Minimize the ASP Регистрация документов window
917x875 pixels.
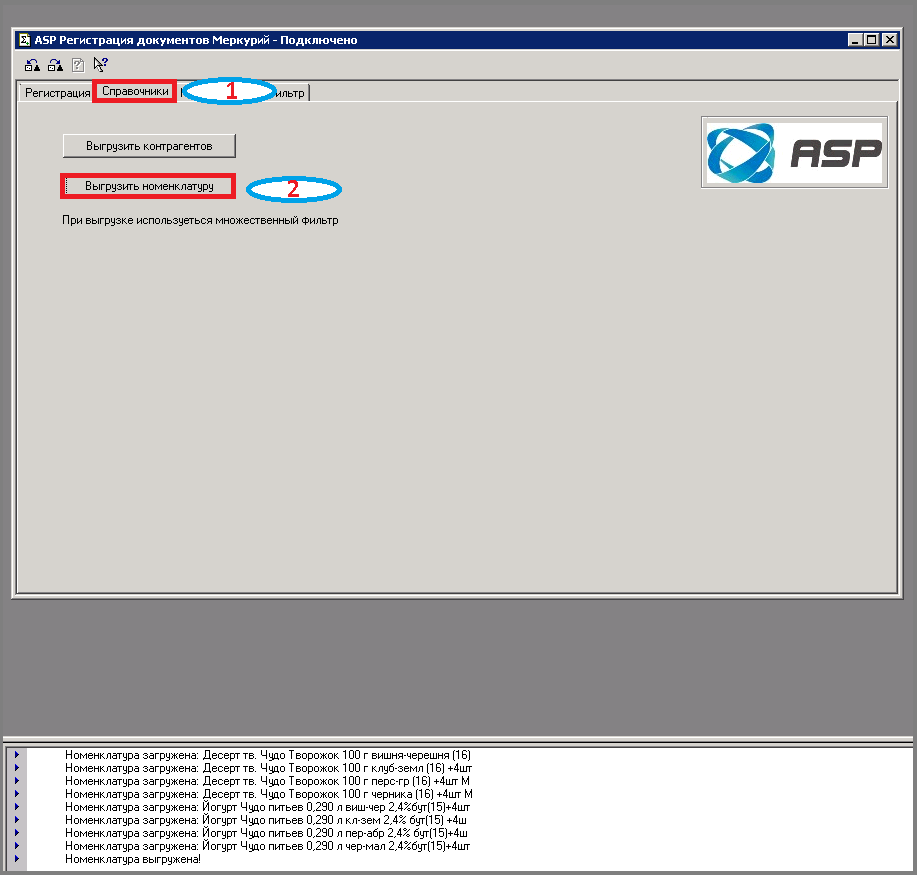[x=856, y=40]
